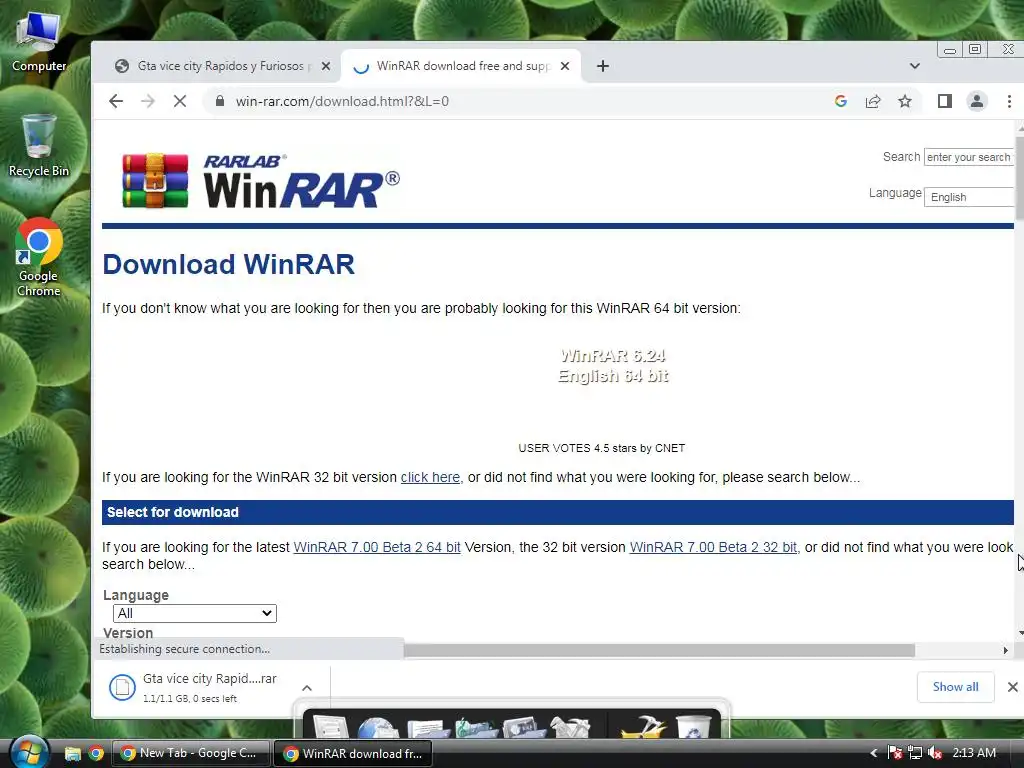The width and height of the screenshot is (1024, 768).
Task: Switch to Gta vice city Rapidos tab
Action: (222, 66)
